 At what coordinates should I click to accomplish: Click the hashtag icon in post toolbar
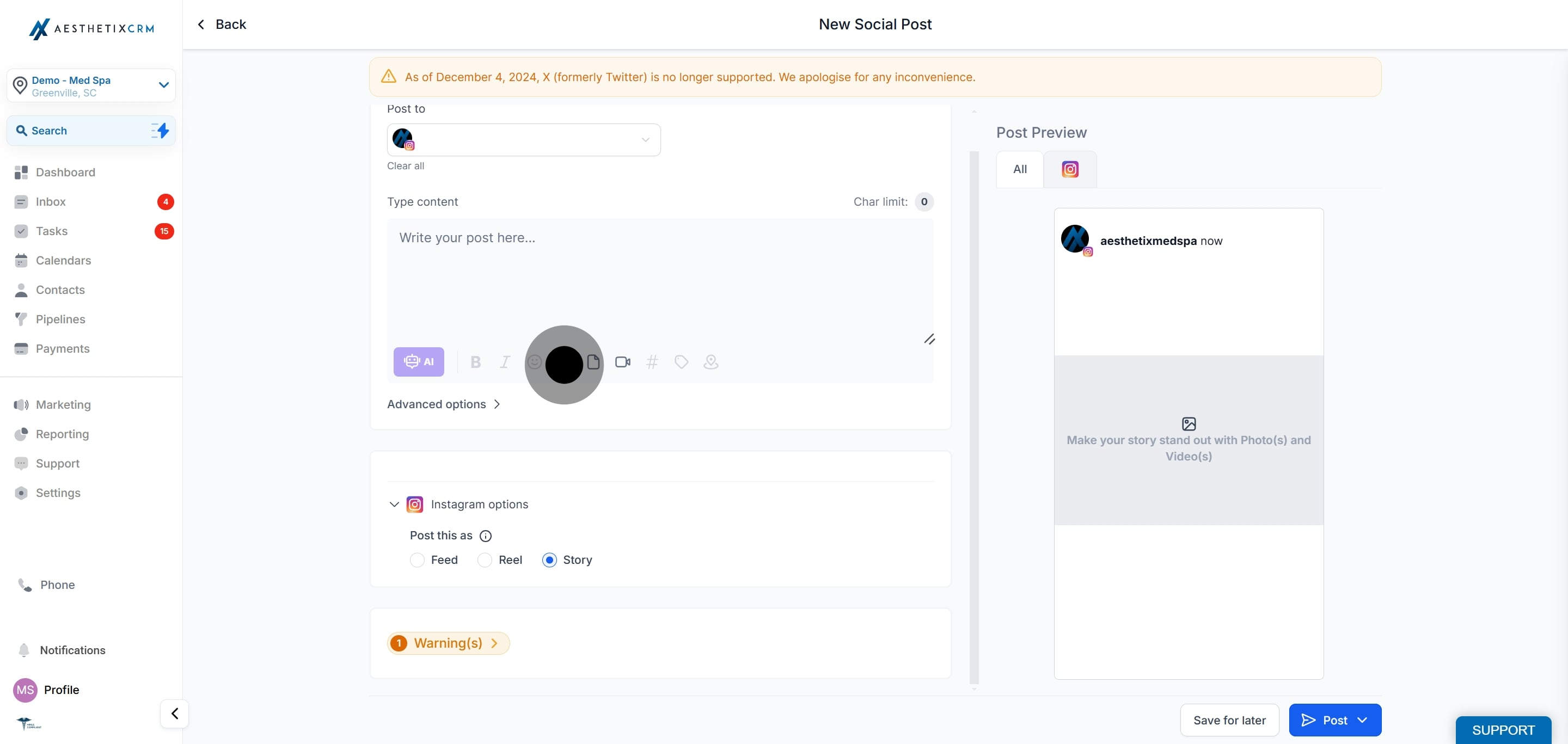click(652, 362)
